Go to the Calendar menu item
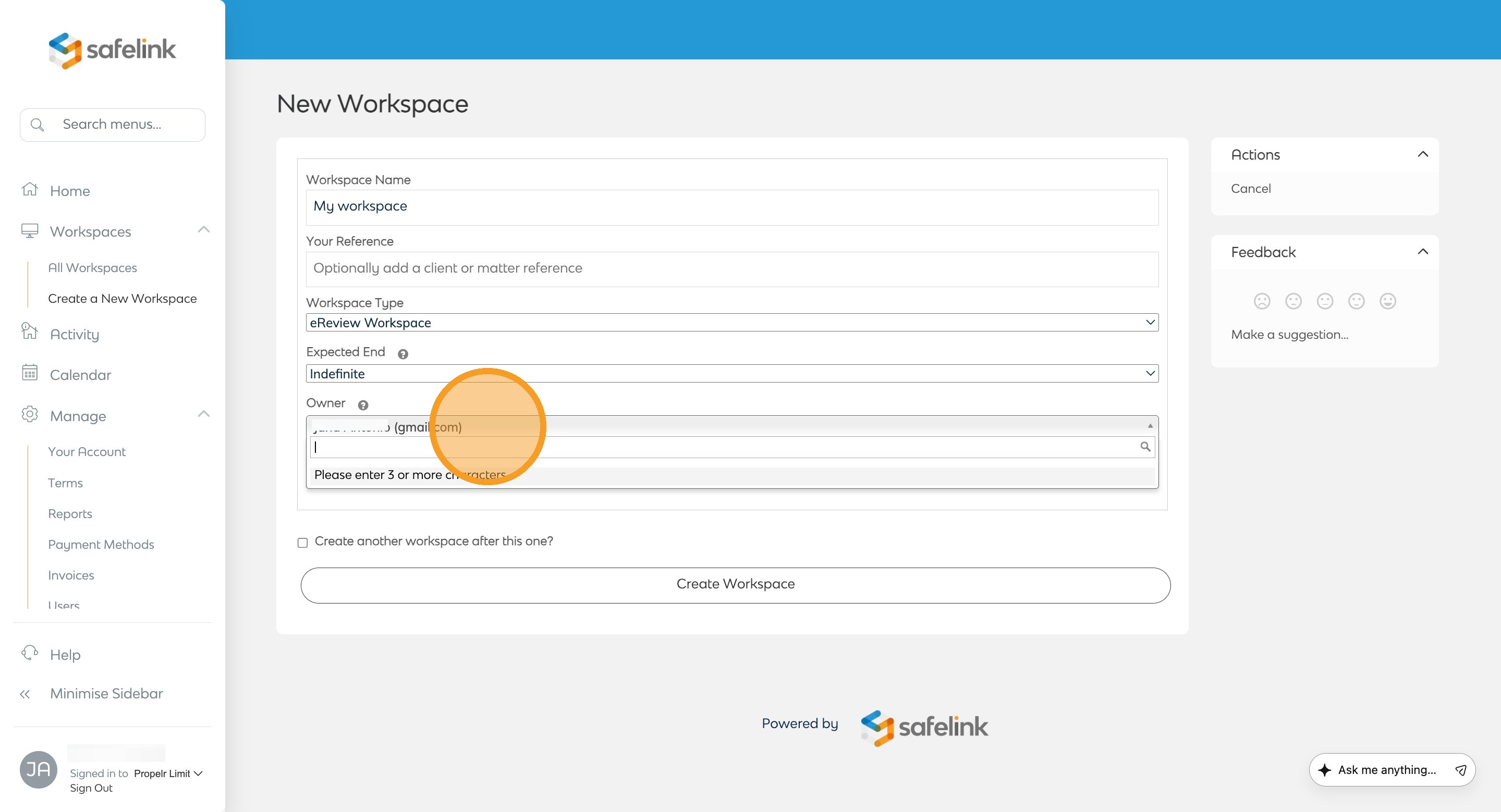 [x=80, y=375]
